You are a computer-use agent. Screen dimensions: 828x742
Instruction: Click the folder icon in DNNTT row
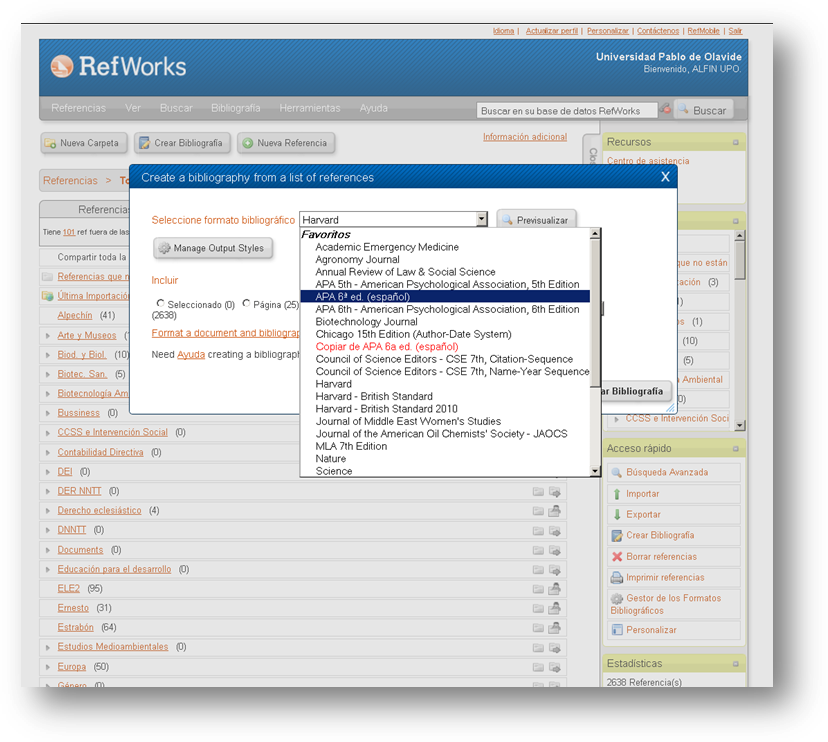pos(538,530)
